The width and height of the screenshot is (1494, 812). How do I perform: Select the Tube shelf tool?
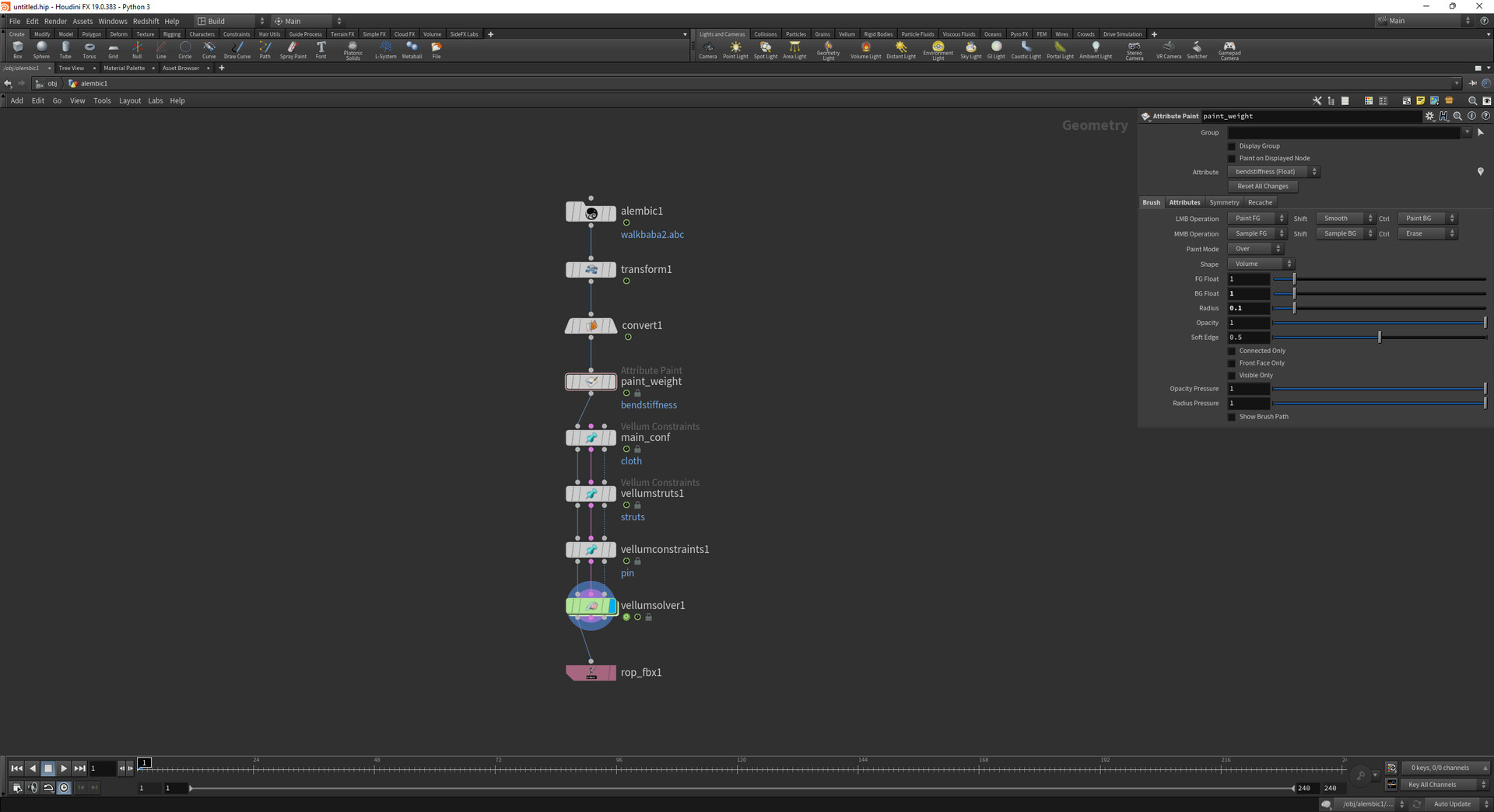pos(65,50)
